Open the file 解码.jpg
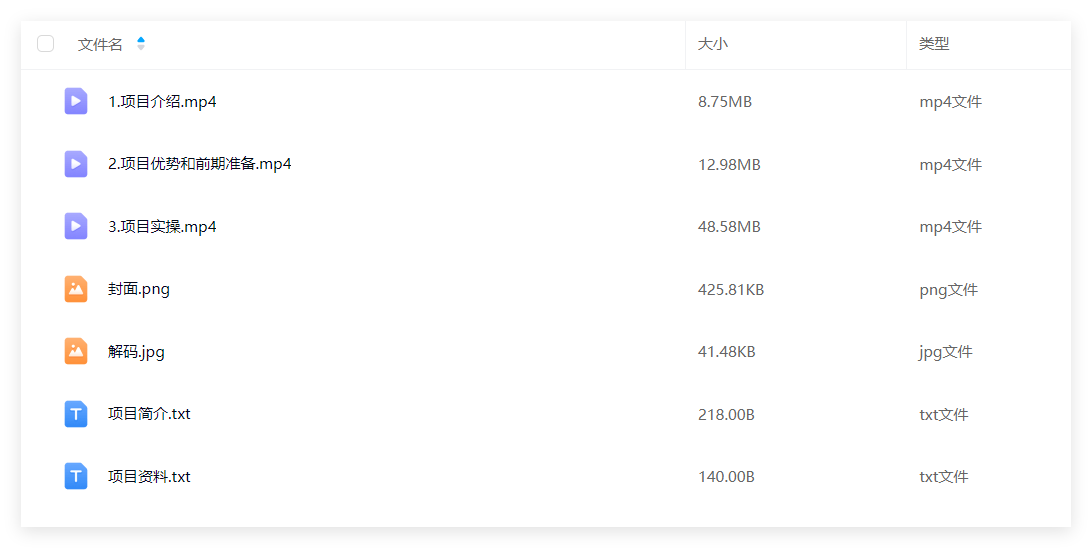The image size is (1092, 548). click(x=136, y=352)
